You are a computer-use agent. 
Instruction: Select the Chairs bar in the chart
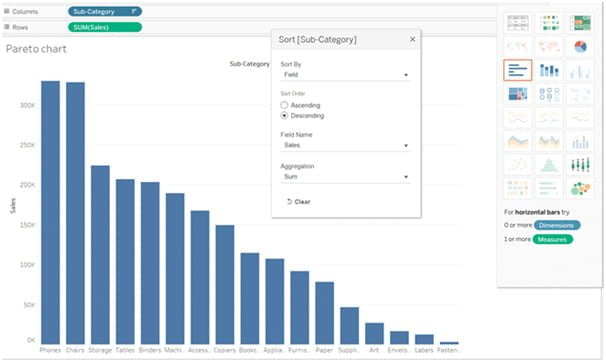(75, 213)
